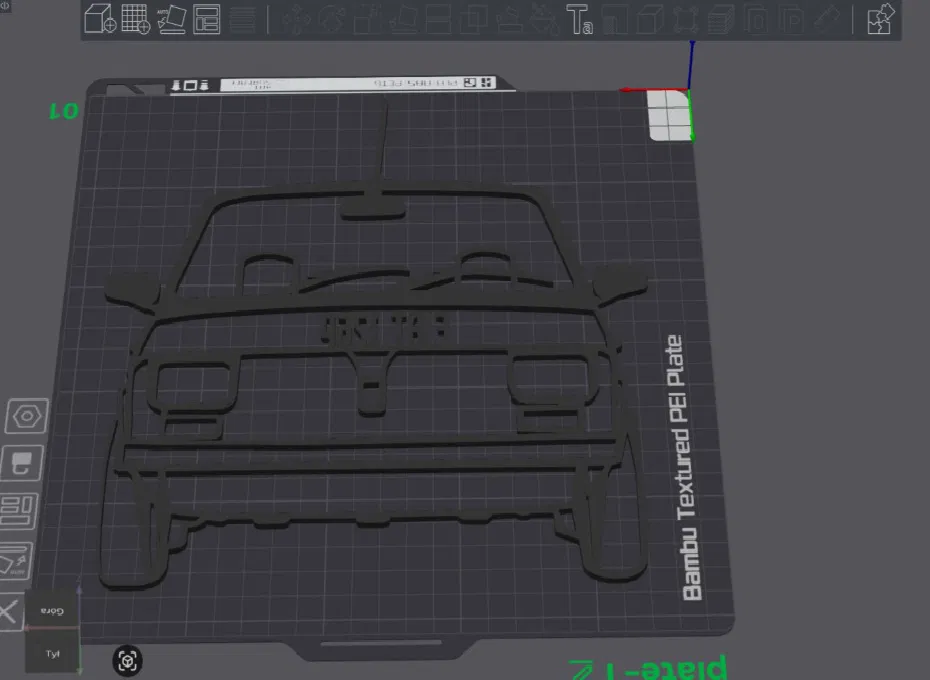This screenshot has width=930, height=680.
Task: Remove the plate with X icon
Action: point(9,611)
